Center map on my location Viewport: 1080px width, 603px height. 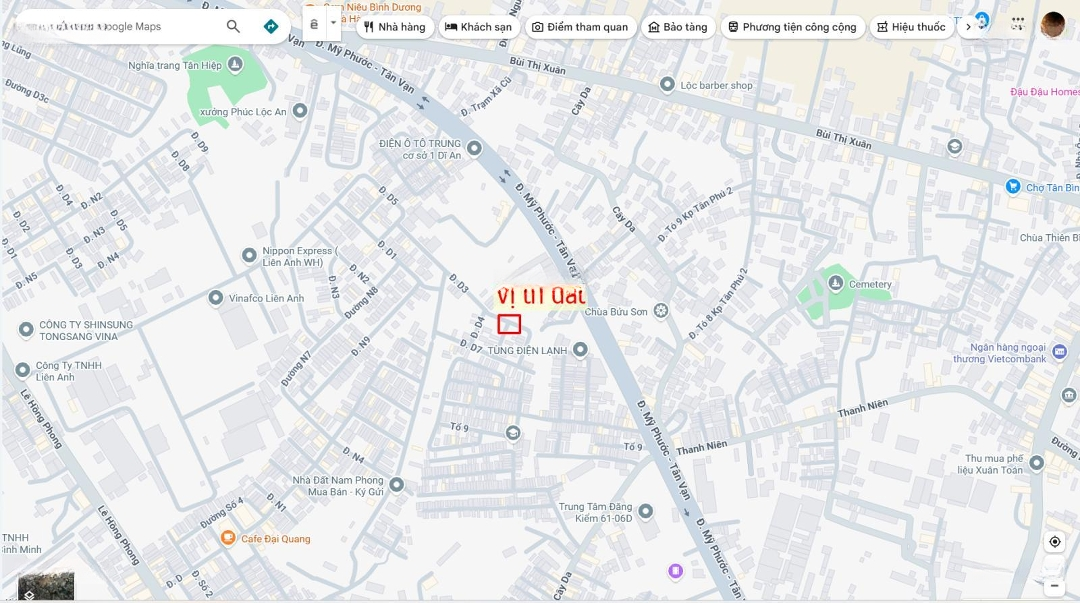click(x=1055, y=542)
